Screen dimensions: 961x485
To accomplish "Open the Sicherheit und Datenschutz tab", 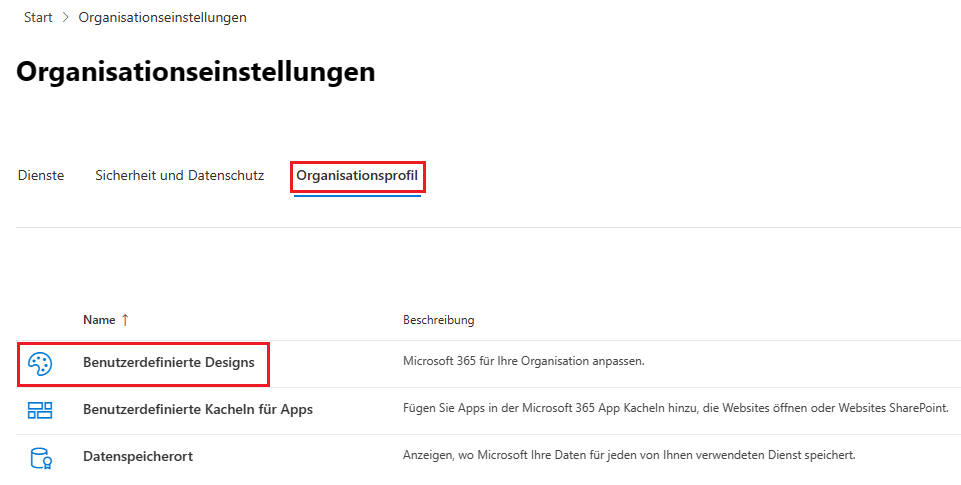I will tap(179, 175).
